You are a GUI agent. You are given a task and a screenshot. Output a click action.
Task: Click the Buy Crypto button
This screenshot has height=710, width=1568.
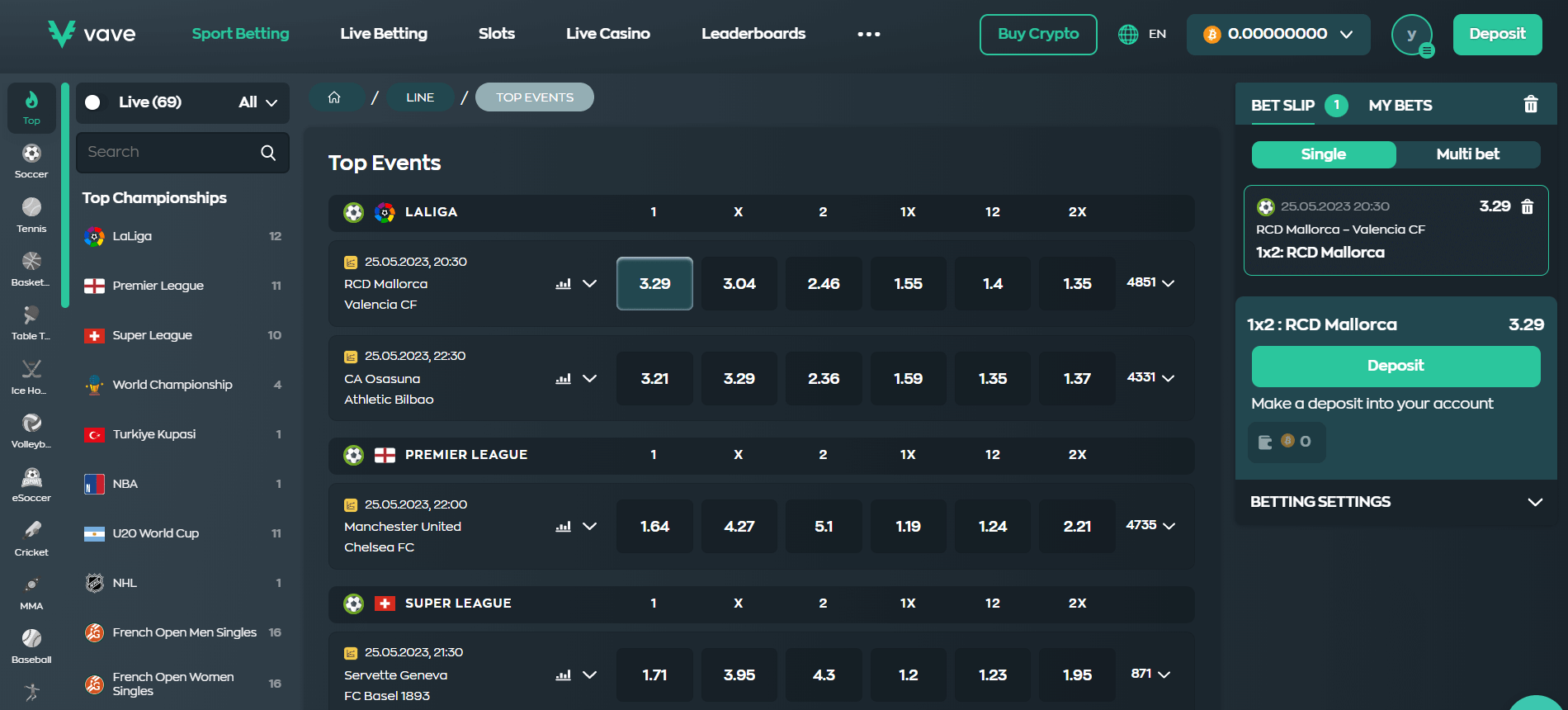(1037, 35)
